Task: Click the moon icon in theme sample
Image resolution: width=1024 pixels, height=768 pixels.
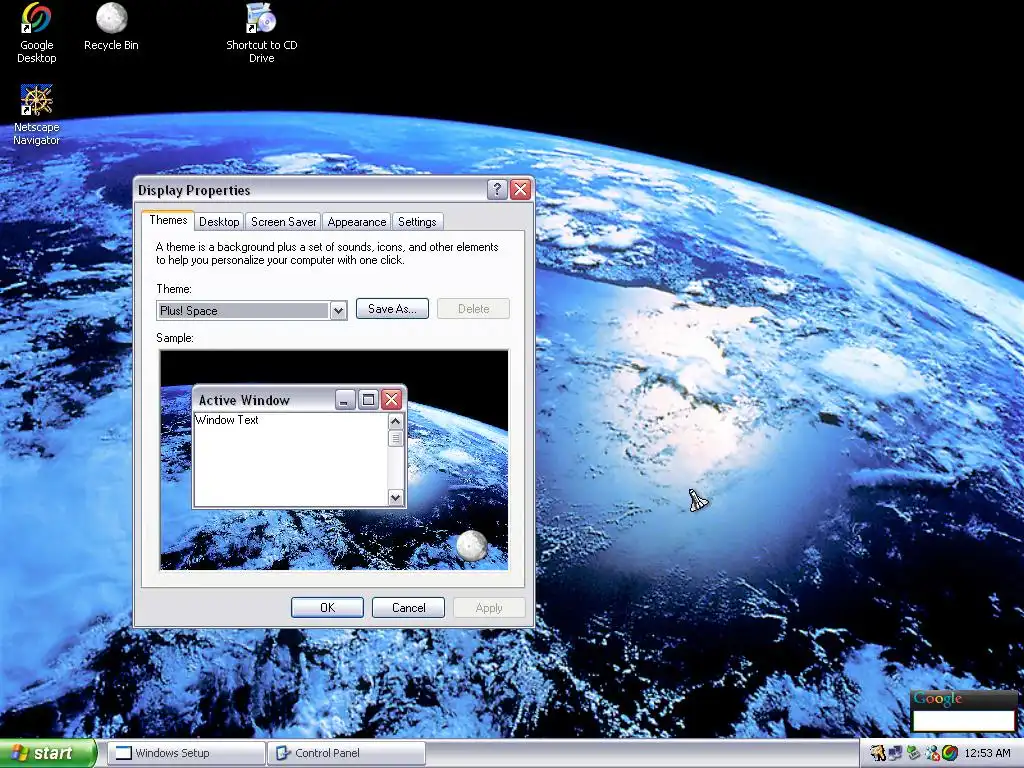Action: tap(472, 546)
